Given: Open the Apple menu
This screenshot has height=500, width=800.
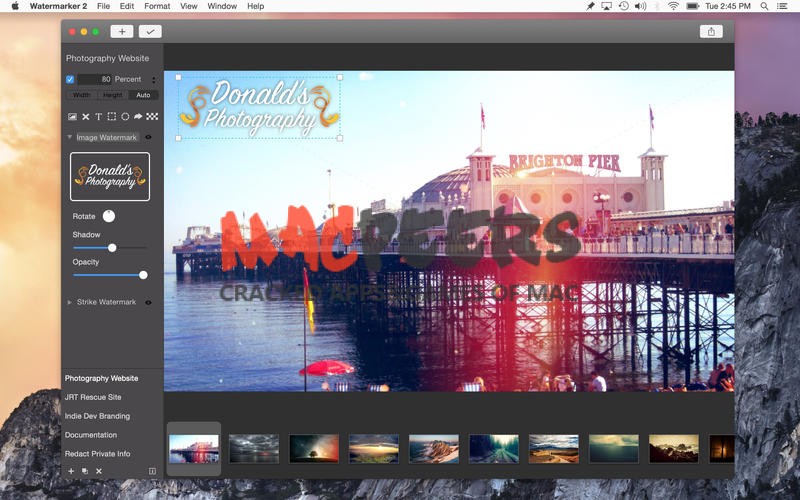Looking at the screenshot, I should 15,6.
